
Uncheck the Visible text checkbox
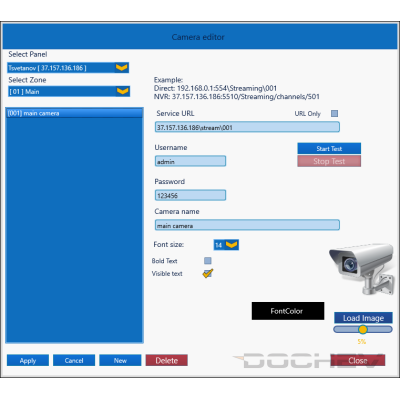pos(208,274)
